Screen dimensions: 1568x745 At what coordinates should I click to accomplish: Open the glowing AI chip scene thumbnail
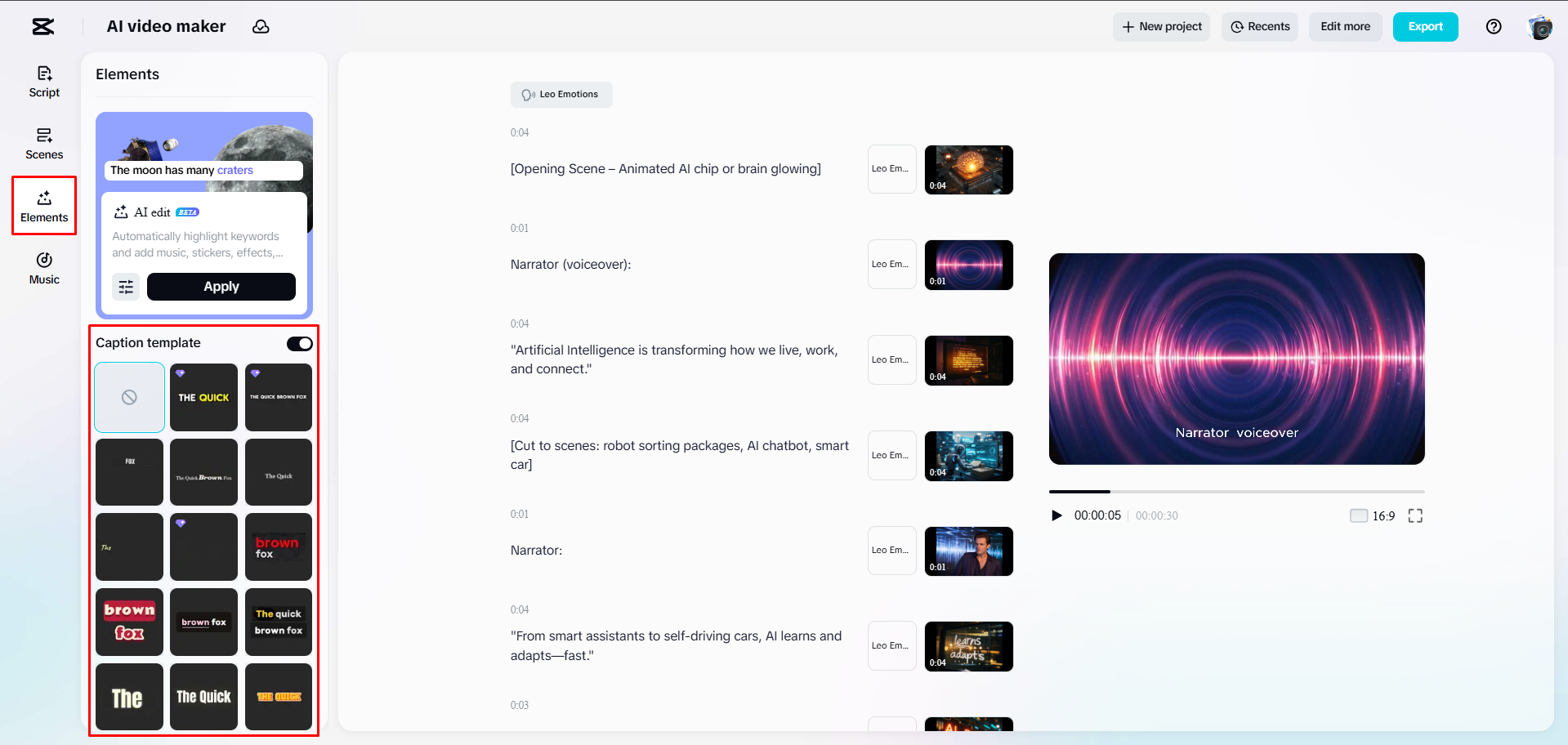969,170
